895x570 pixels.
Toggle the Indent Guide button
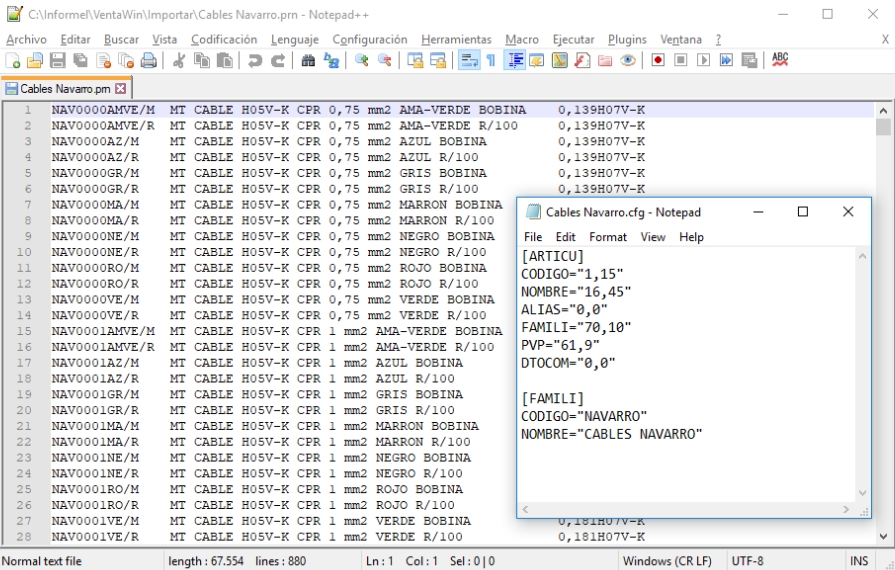pos(514,60)
